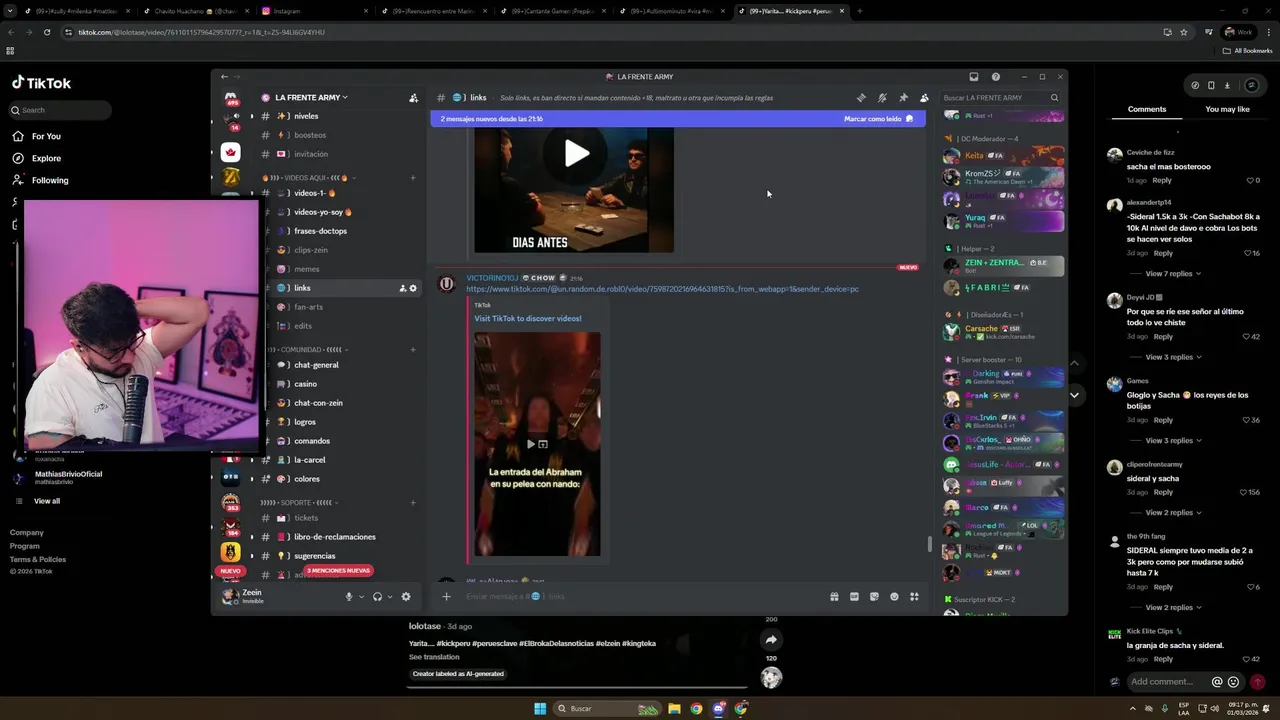Screen dimensions: 1280x720
Task: Collapse the SOPORTE category
Action: point(300,503)
